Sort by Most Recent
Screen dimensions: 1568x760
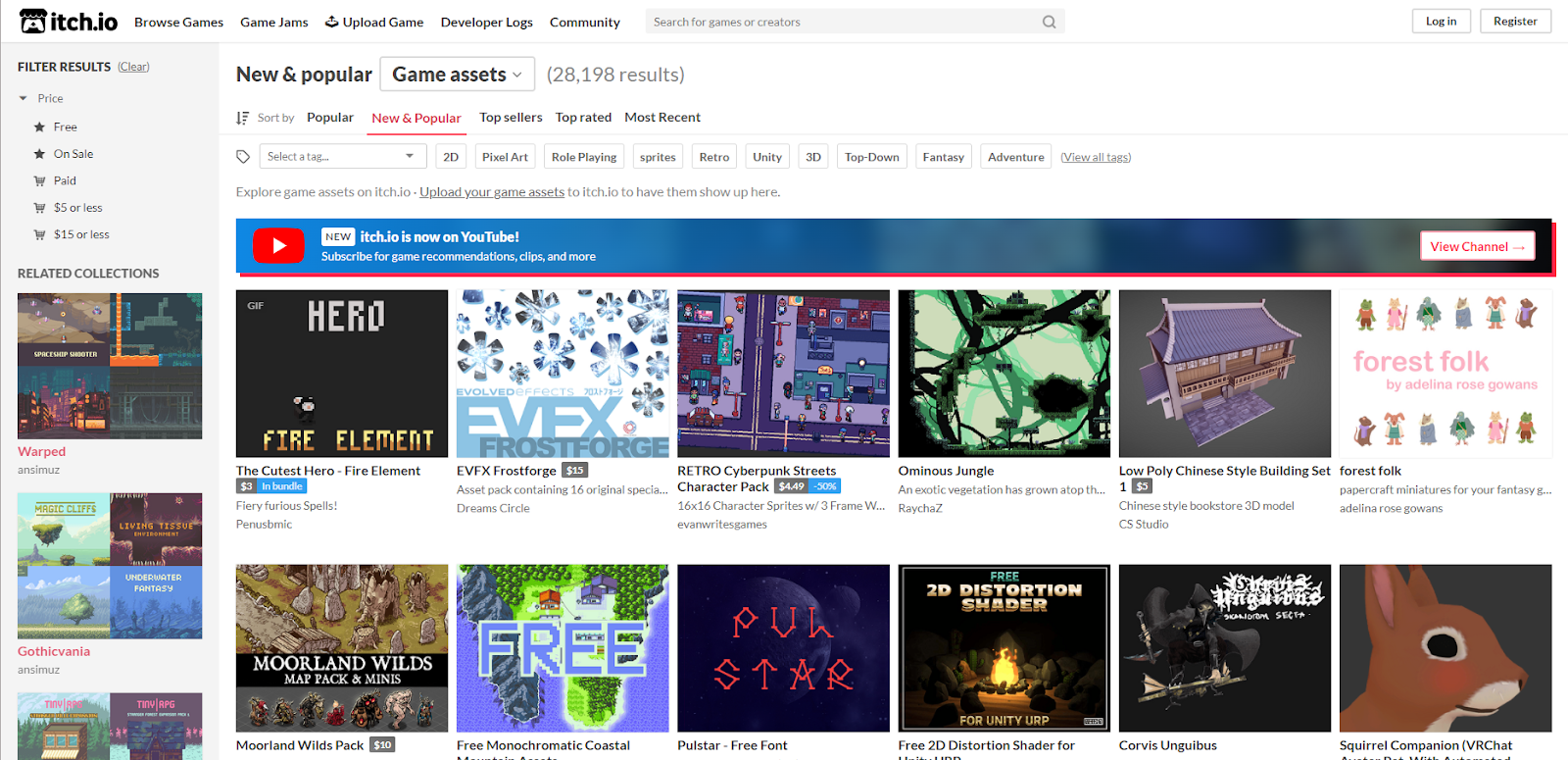[662, 117]
